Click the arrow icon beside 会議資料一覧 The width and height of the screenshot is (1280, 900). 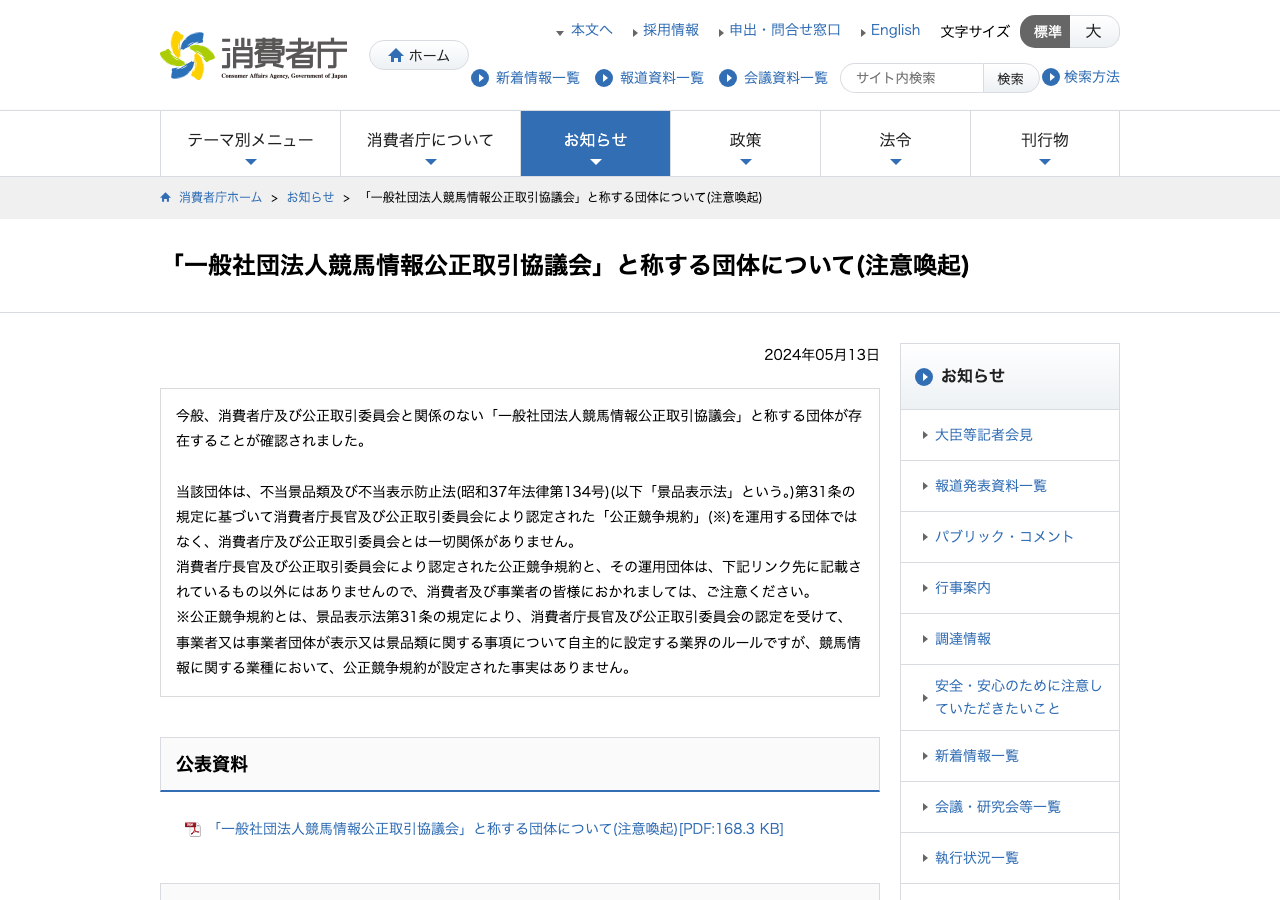(728, 78)
